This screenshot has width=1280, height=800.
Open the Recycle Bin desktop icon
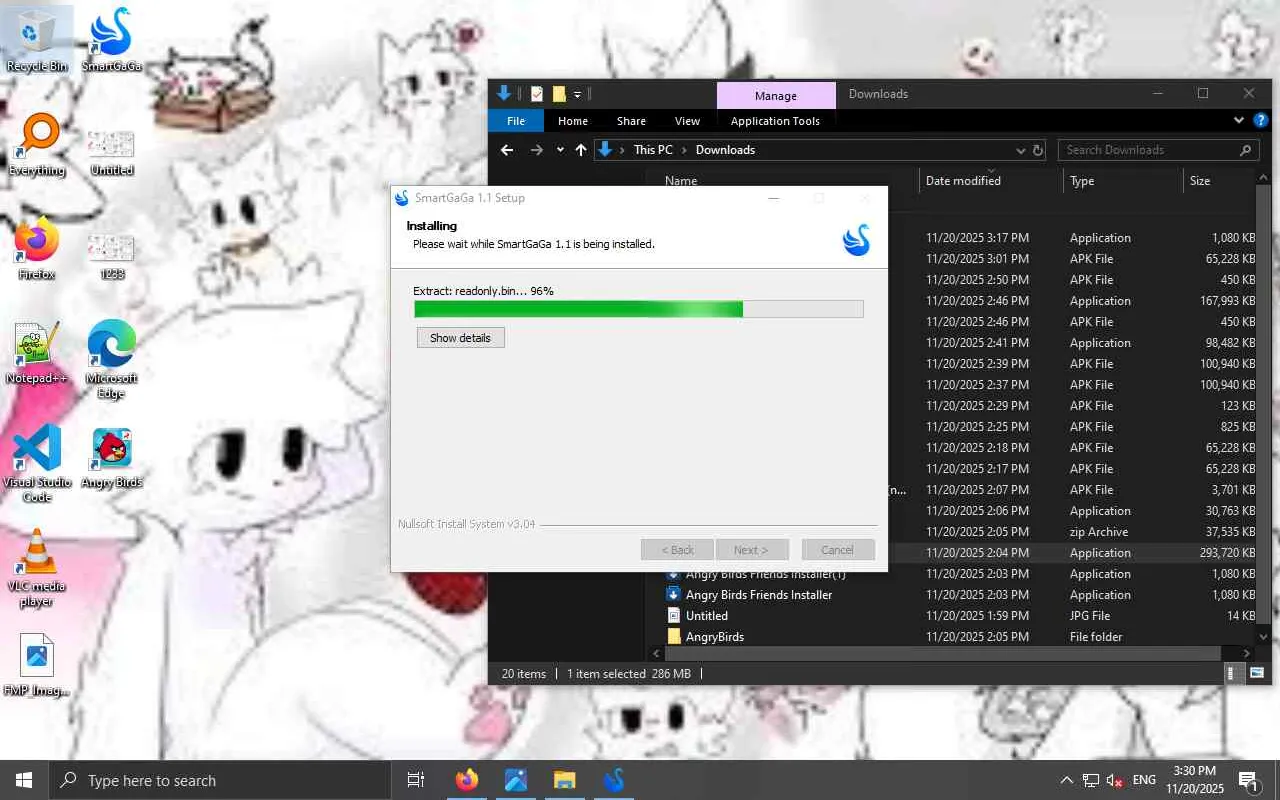[37, 40]
